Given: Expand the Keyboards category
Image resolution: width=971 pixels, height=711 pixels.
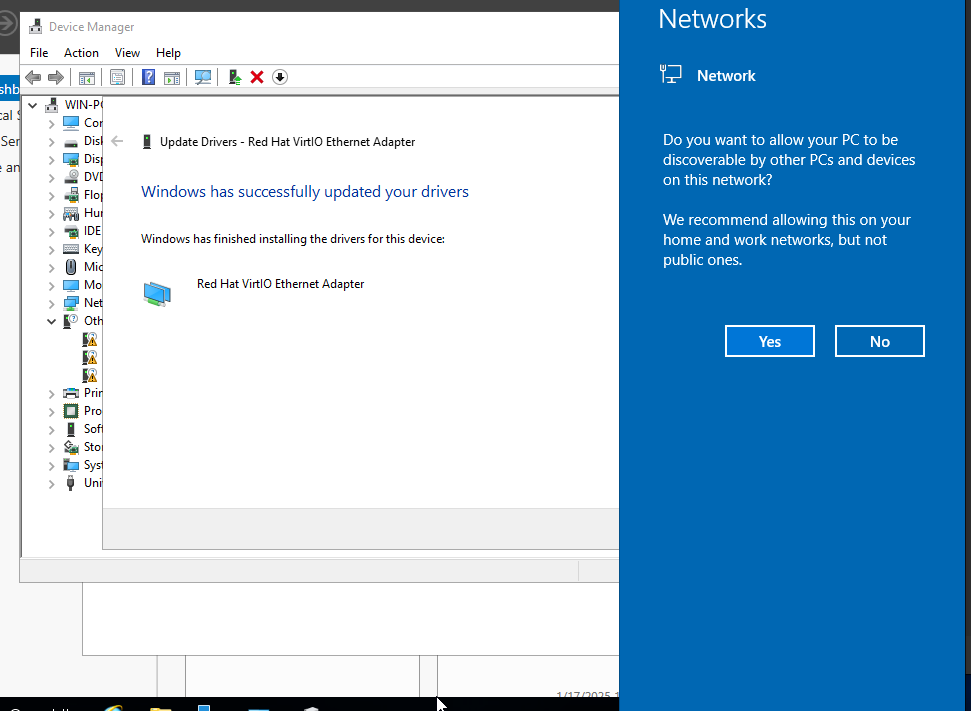Looking at the screenshot, I should [x=51, y=250].
